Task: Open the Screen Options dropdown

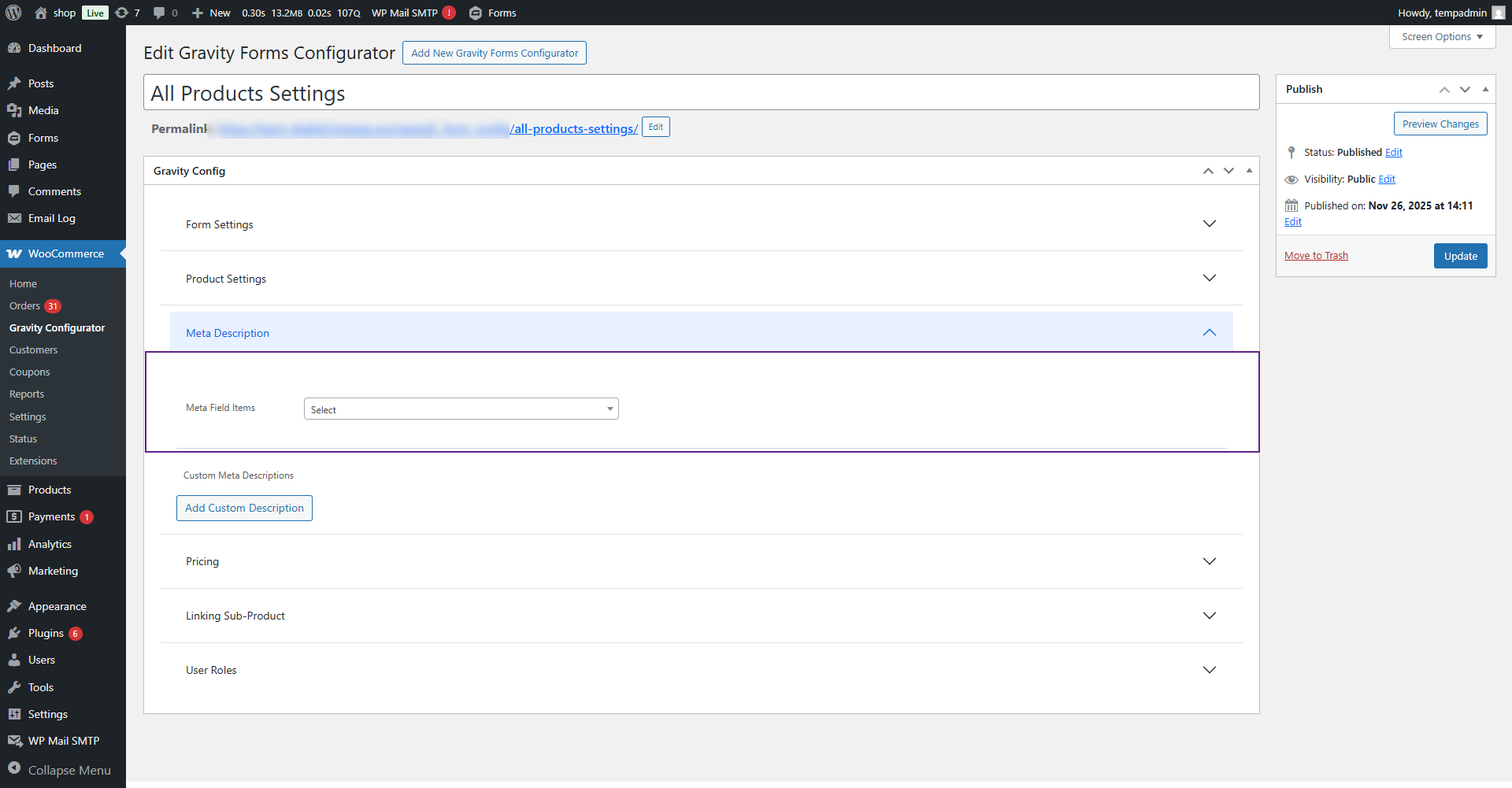Action: tap(1442, 37)
